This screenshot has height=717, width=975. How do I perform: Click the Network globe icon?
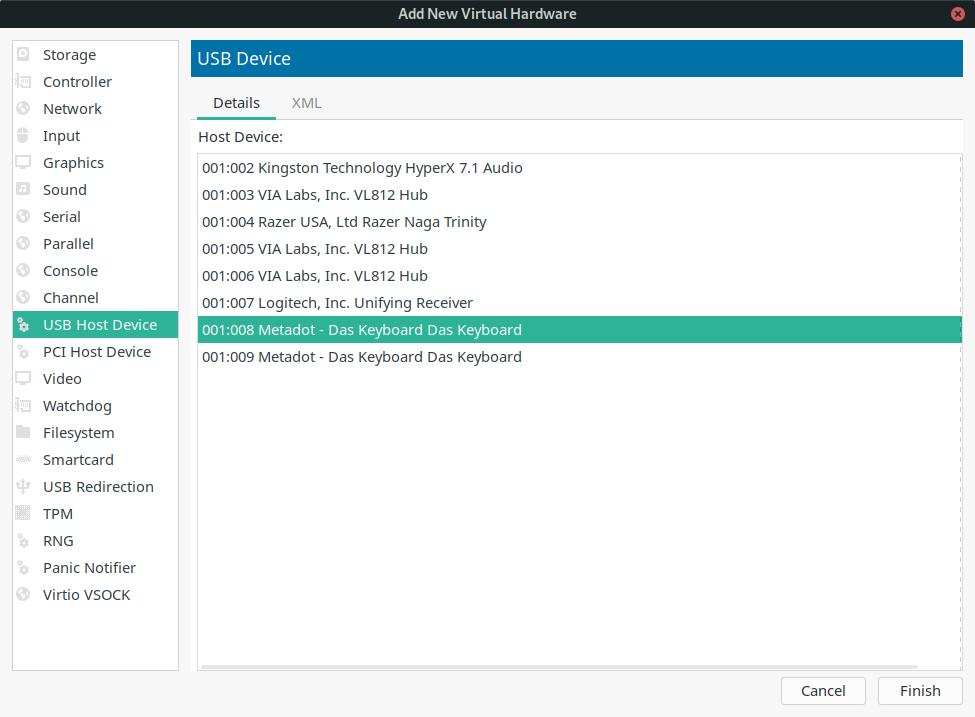[x=23, y=109]
